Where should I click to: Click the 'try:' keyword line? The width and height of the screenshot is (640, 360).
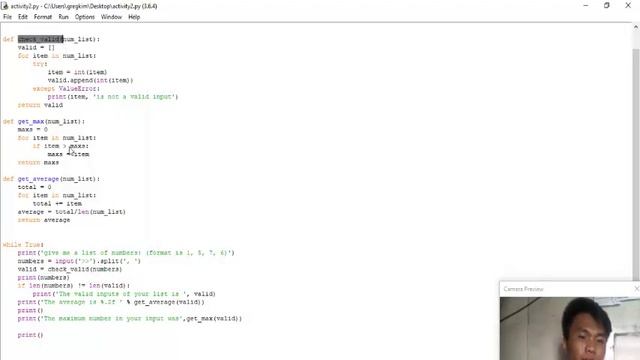40,64
